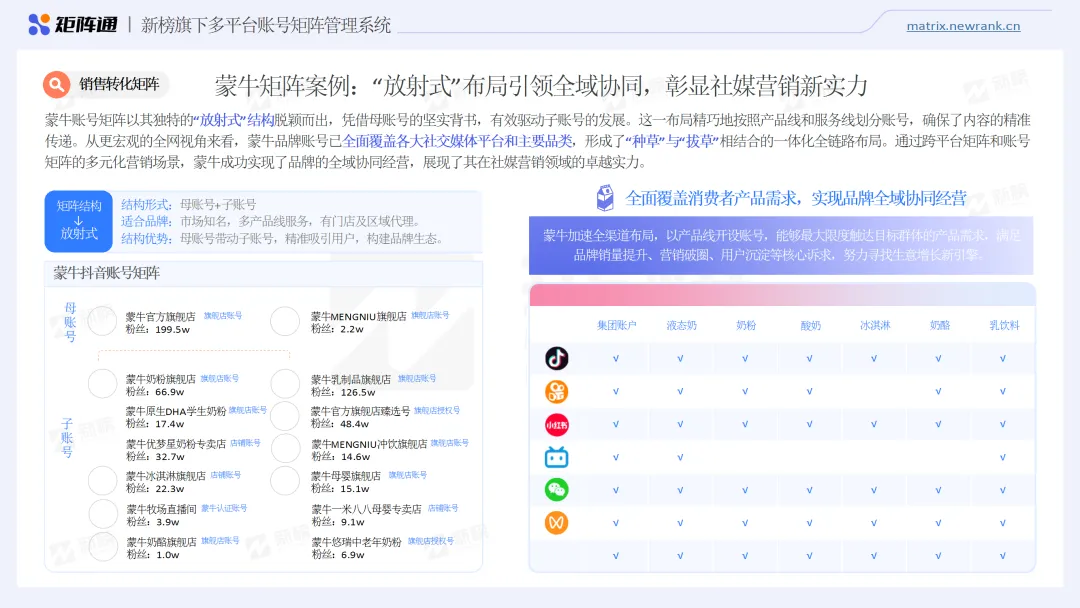Click avatar circle of 蒙牛乳制品旗舰店
Screen dimensions: 1080x608
click(284, 384)
